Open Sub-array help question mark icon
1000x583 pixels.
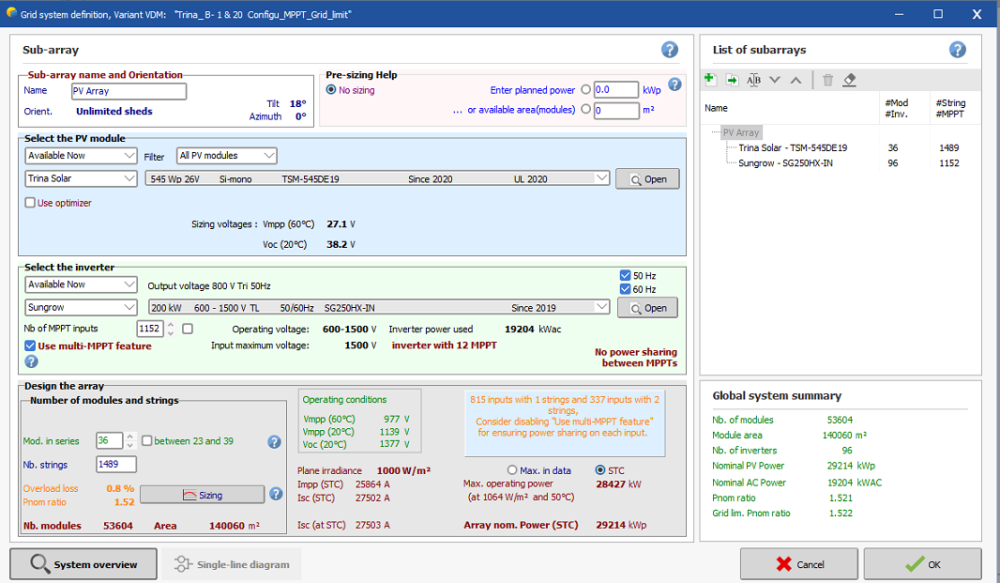pyautogui.click(x=670, y=50)
